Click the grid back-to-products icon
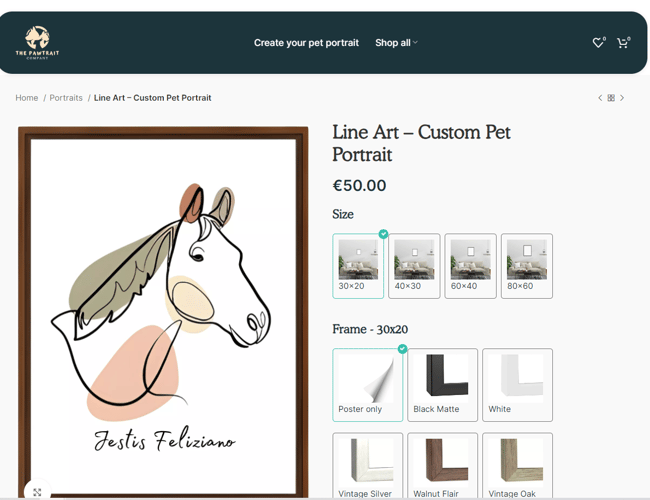650x500 pixels. [611, 98]
